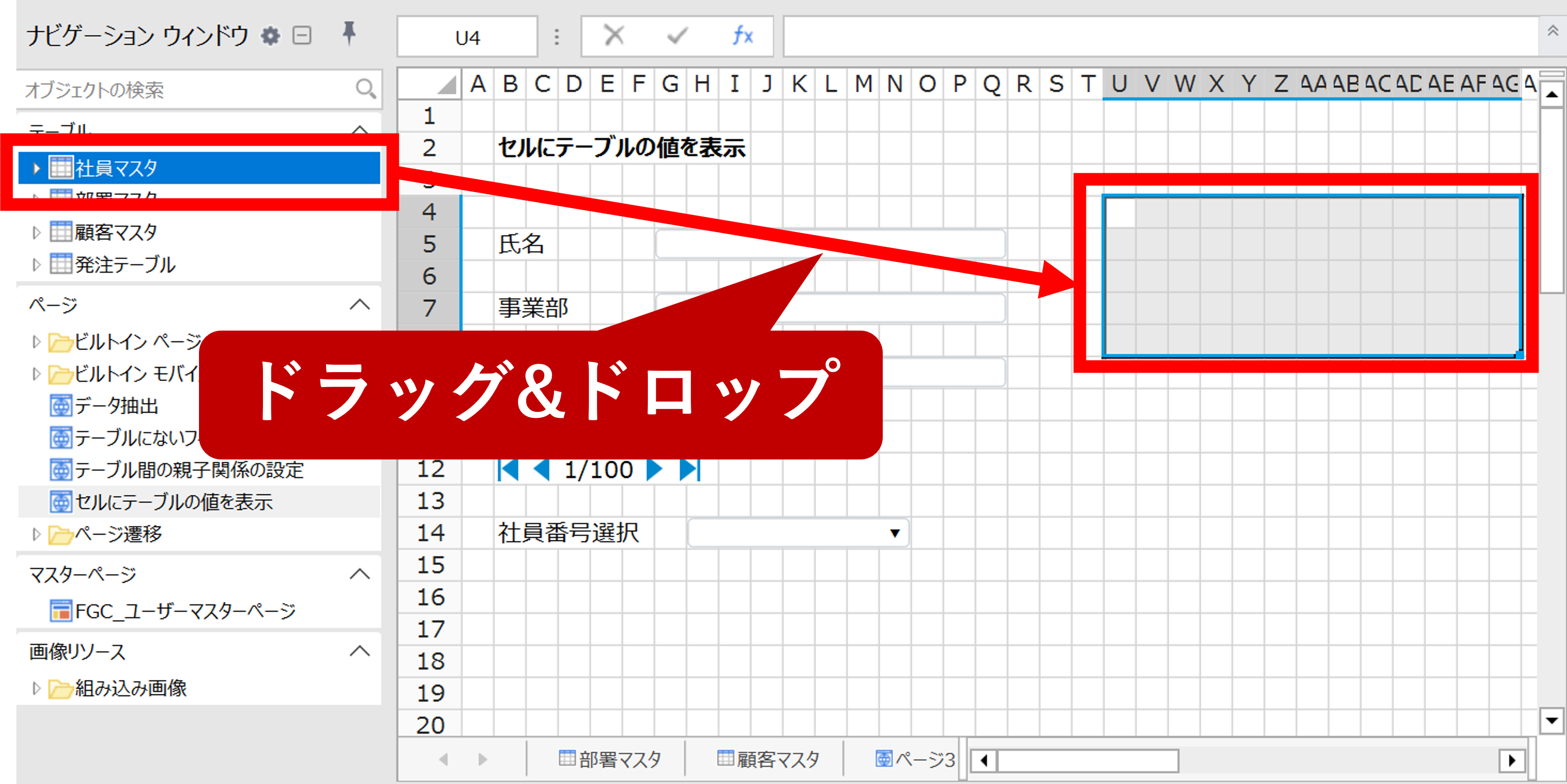
Task: Click the collapse-all minus box icon
Action: (302, 36)
